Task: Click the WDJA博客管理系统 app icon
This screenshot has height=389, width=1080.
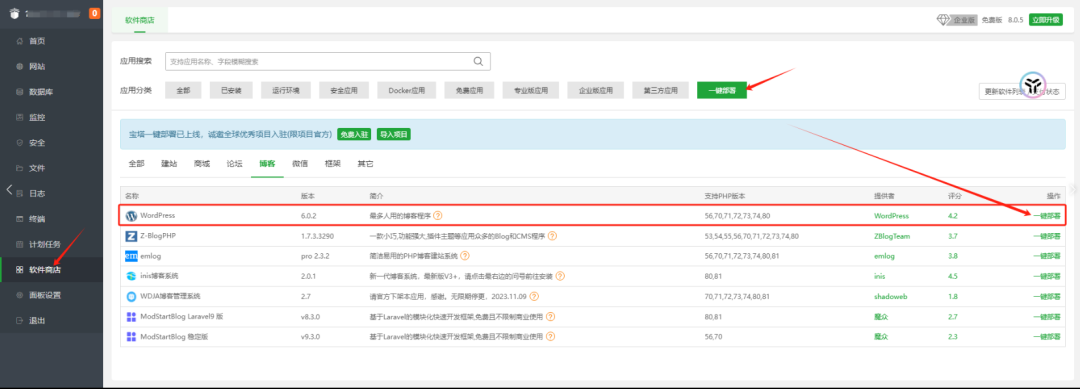Action: (x=132, y=297)
